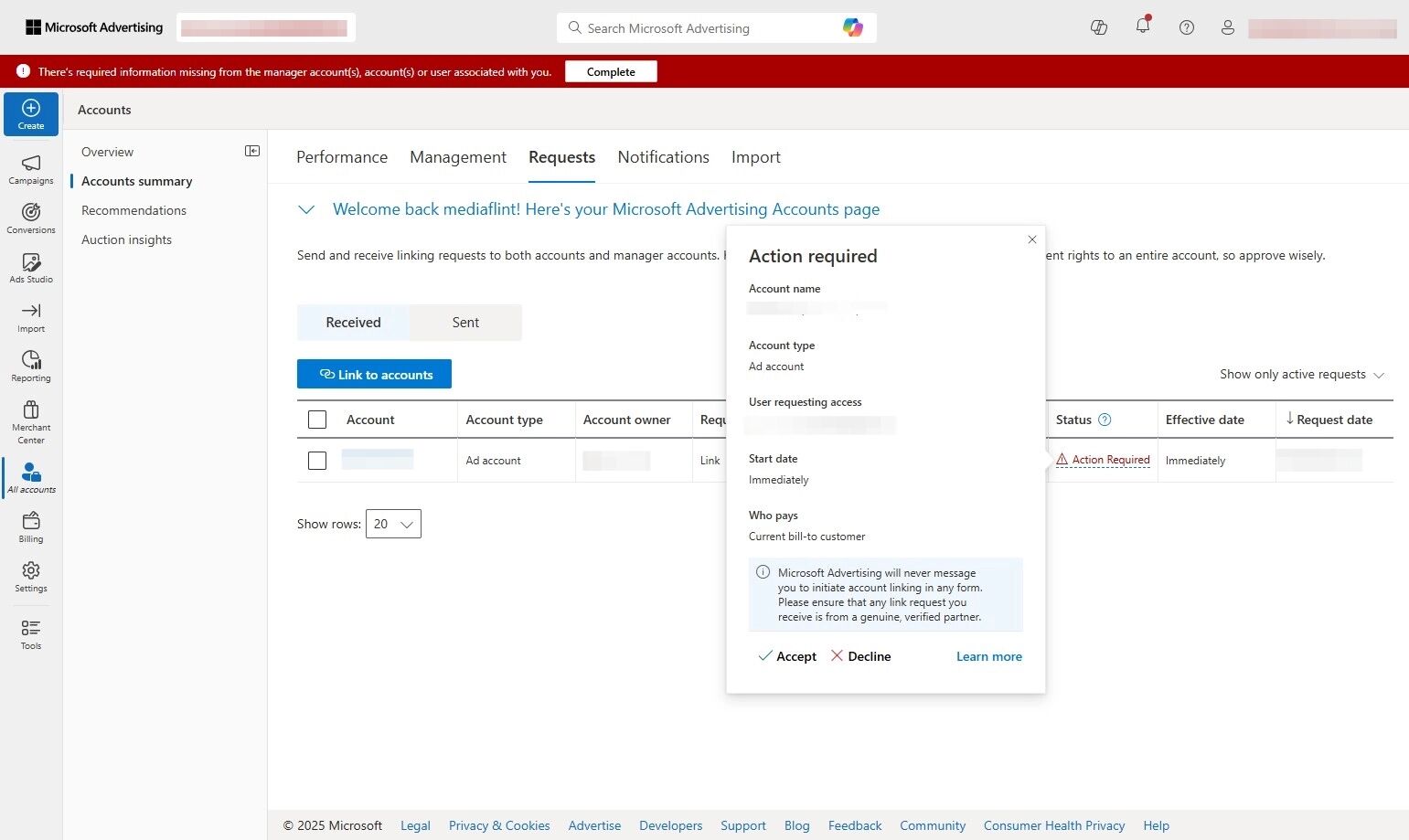Click the Accounts breadcrumb heading

[104, 110]
